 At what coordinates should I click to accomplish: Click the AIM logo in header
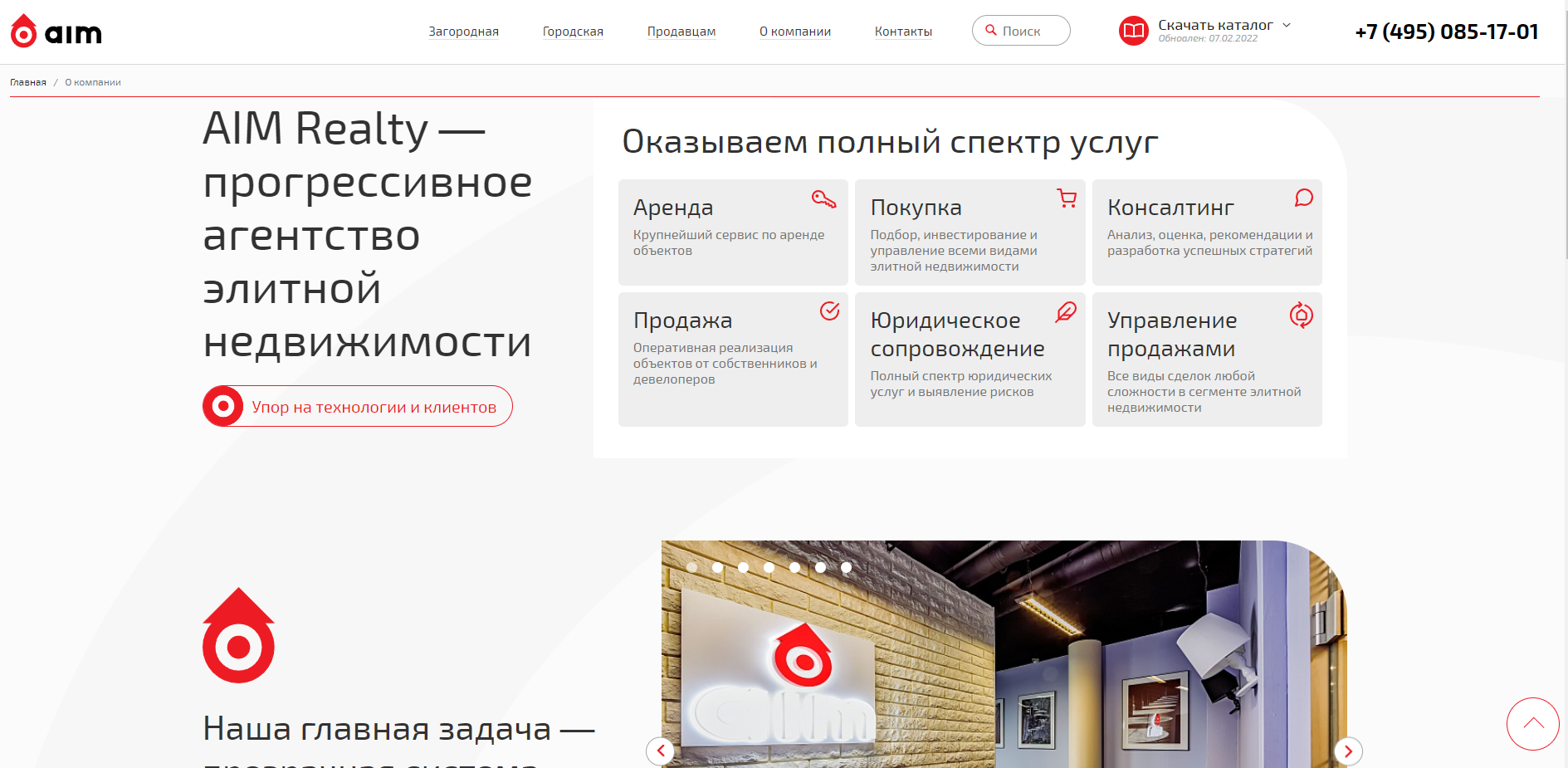coord(56,32)
